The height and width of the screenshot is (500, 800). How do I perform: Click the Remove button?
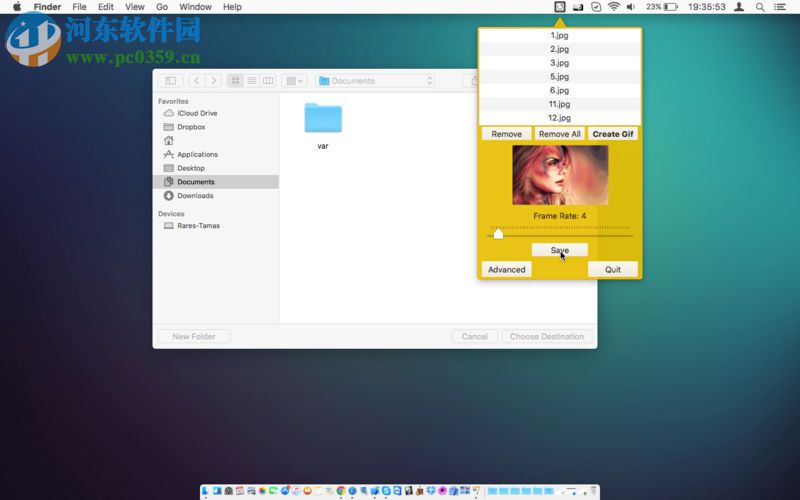click(x=507, y=134)
